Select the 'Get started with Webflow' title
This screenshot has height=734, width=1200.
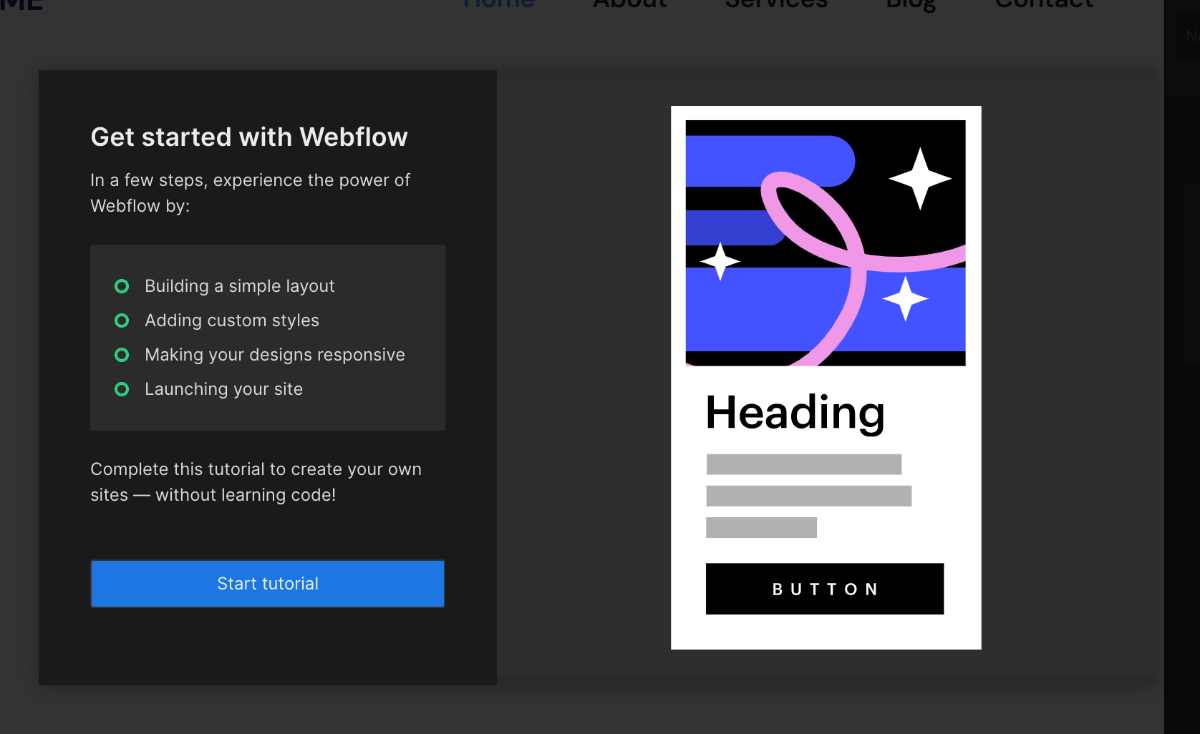(249, 137)
